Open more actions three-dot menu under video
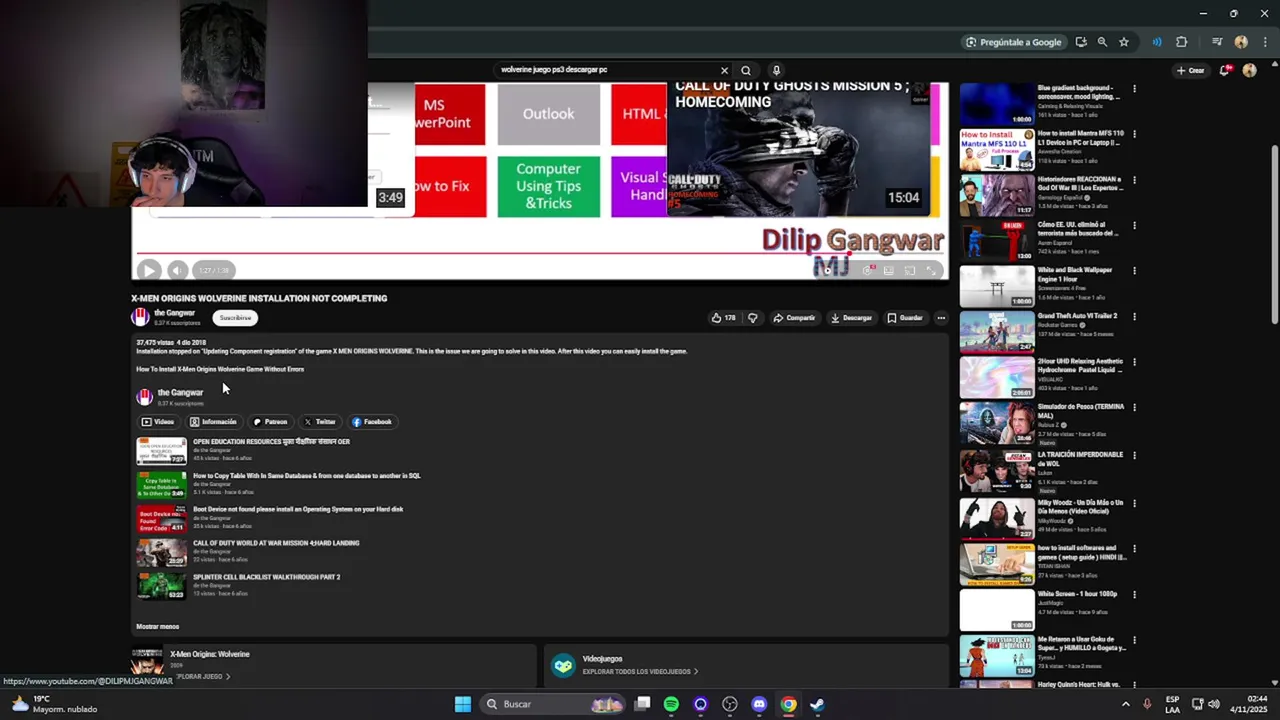 (x=941, y=318)
